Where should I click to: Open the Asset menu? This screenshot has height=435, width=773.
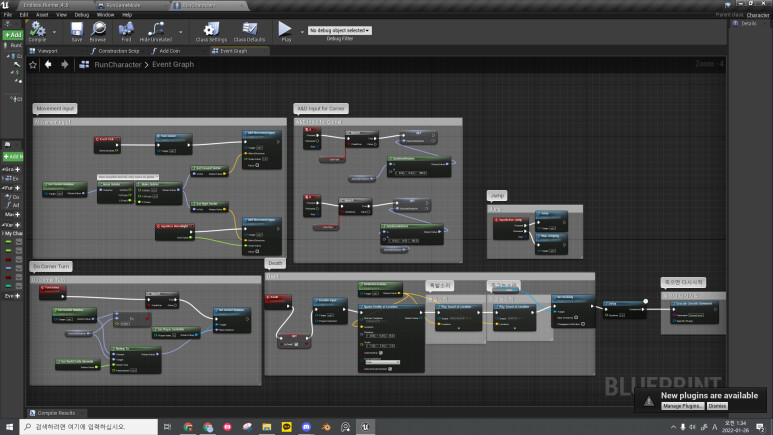[x=41, y=15]
